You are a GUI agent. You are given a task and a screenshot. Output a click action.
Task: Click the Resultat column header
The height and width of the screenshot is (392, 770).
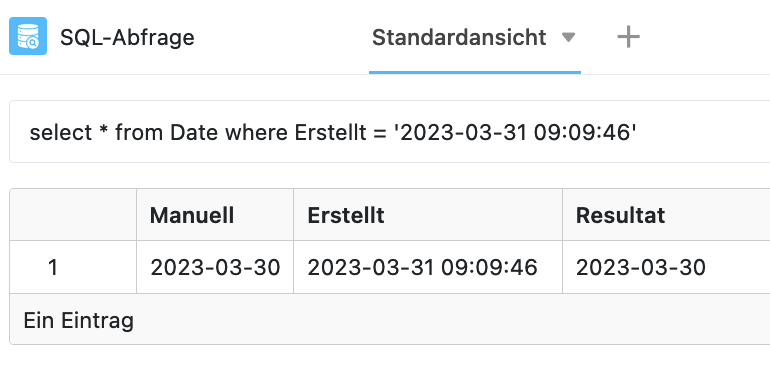(620, 215)
